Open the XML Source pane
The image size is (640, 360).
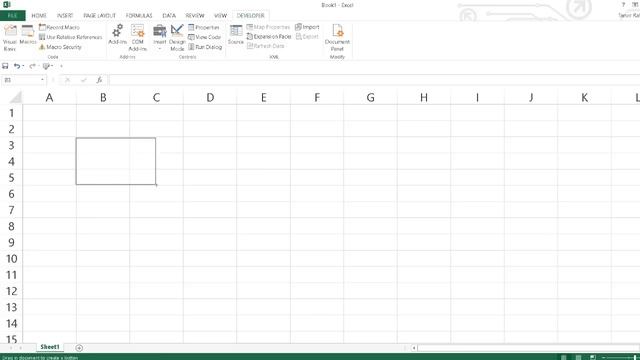[x=236, y=35]
